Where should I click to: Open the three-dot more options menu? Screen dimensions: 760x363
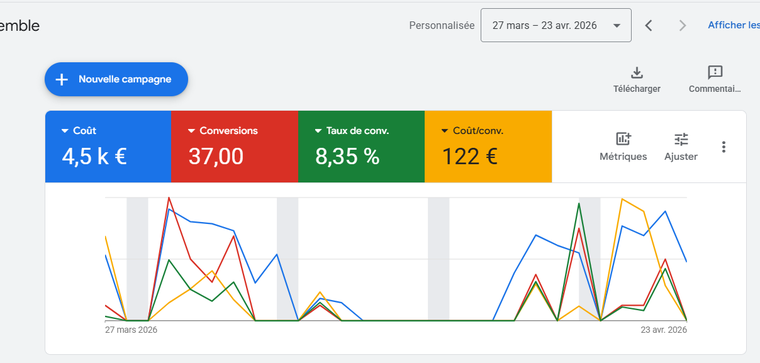click(x=723, y=147)
